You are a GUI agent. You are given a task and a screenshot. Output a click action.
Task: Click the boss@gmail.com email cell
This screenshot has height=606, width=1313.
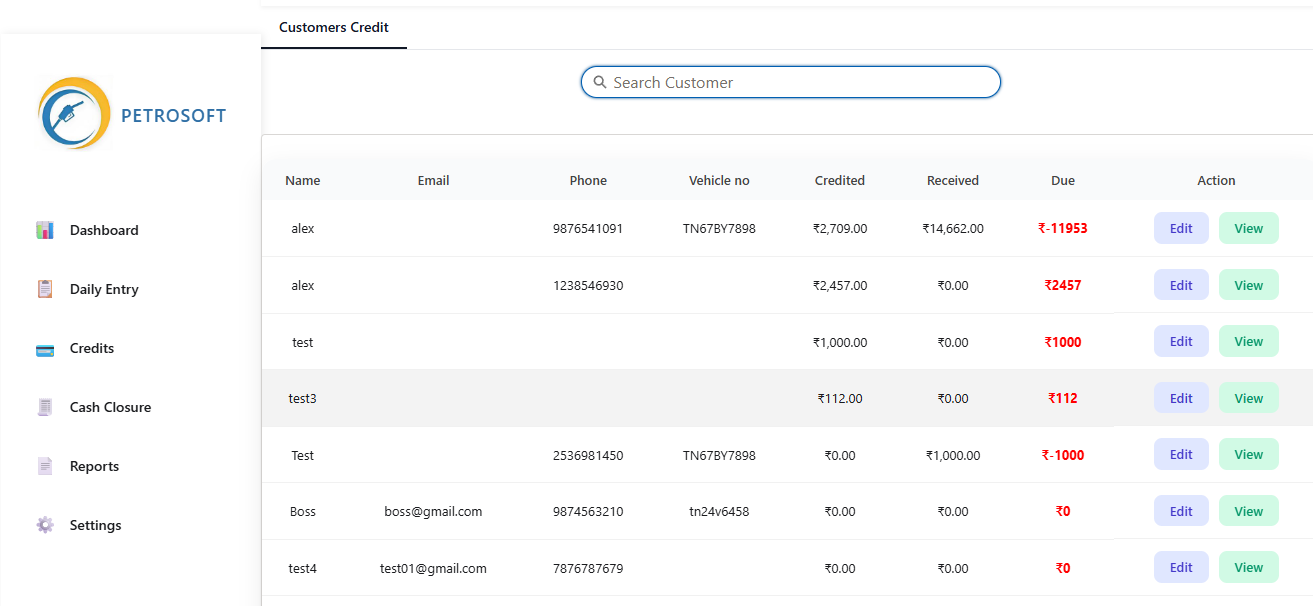[433, 511]
